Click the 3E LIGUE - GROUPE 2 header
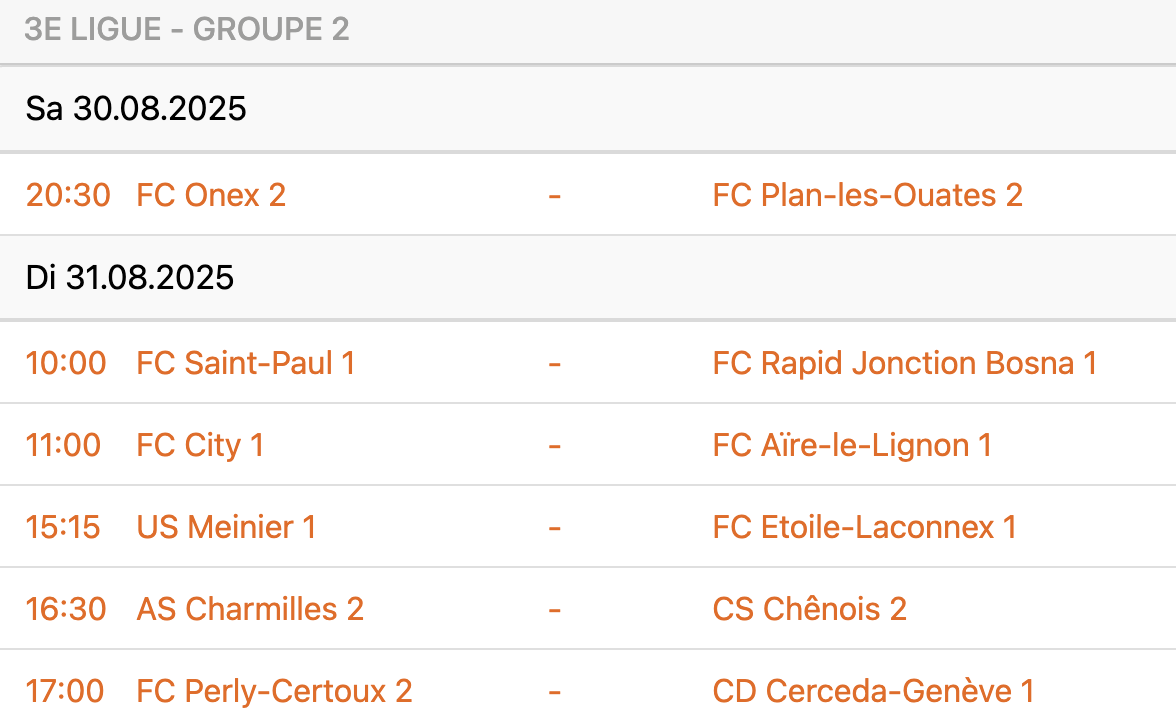The image size is (1176, 726). pyautogui.click(x=187, y=30)
